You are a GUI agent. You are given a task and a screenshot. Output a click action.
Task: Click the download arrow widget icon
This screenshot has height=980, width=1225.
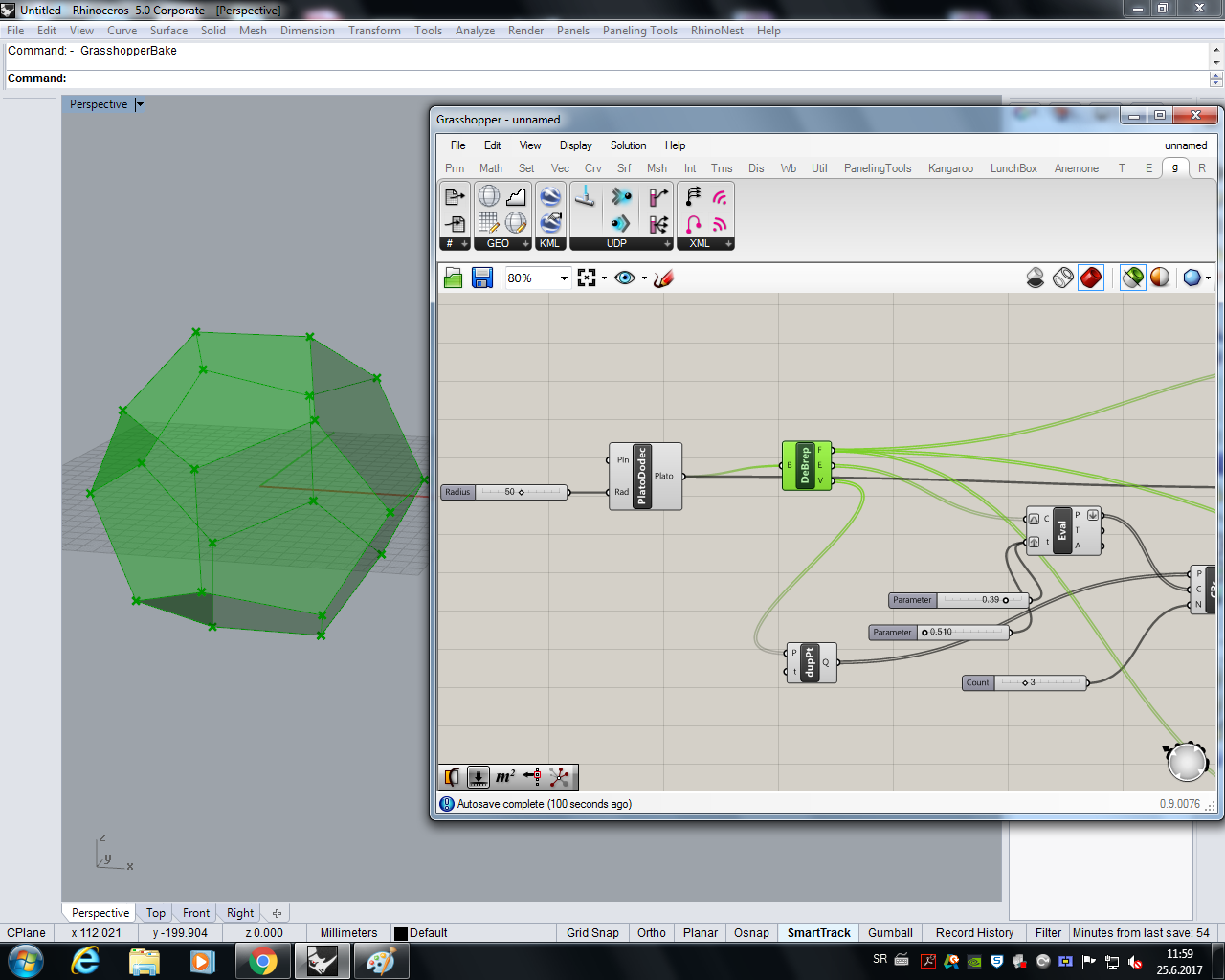tap(479, 777)
